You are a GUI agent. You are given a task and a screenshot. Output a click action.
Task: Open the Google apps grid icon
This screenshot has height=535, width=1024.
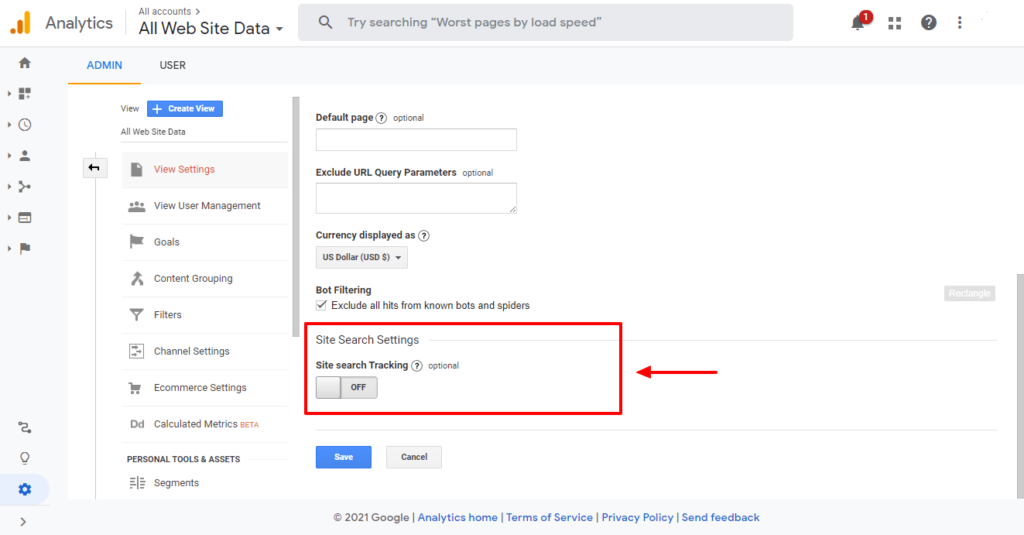click(894, 23)
